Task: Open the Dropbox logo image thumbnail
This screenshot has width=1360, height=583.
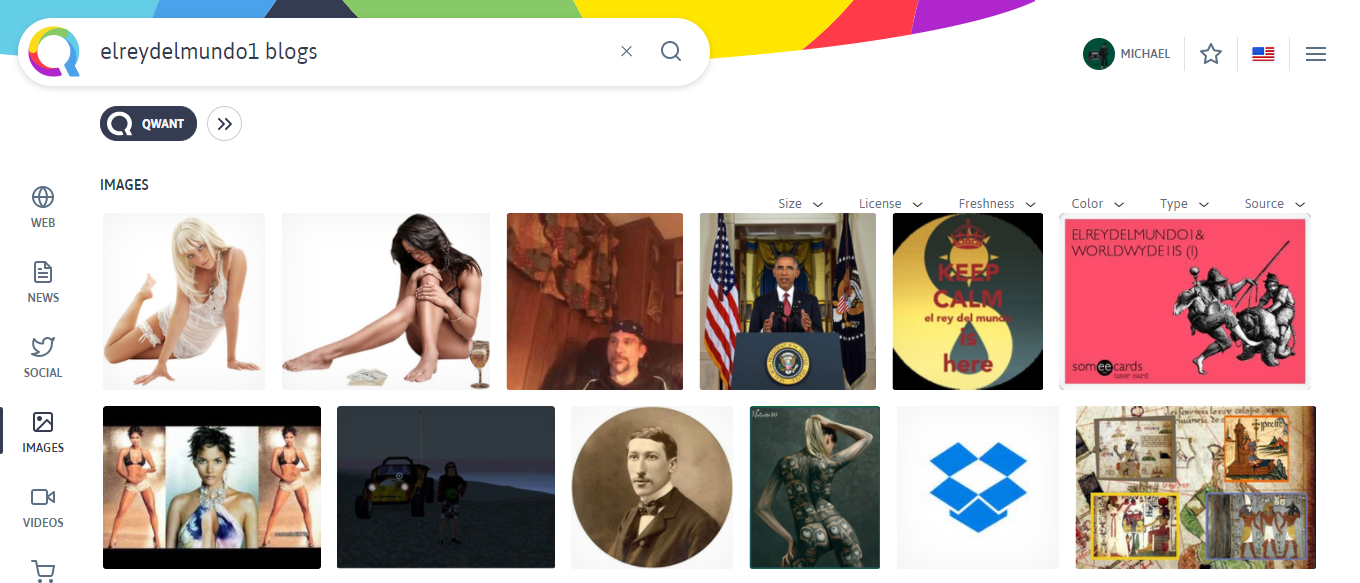Action: 978,487
